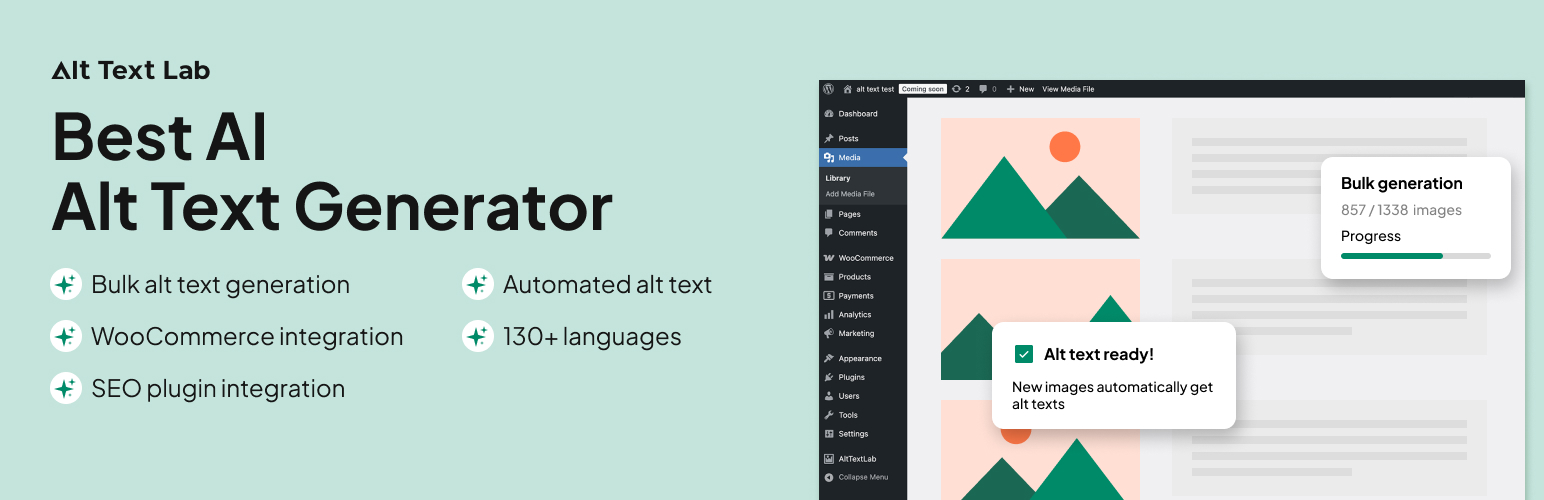The image size is (1544, 500).
Task: Click the Users person icon
Action: click(x=829, y=396)
